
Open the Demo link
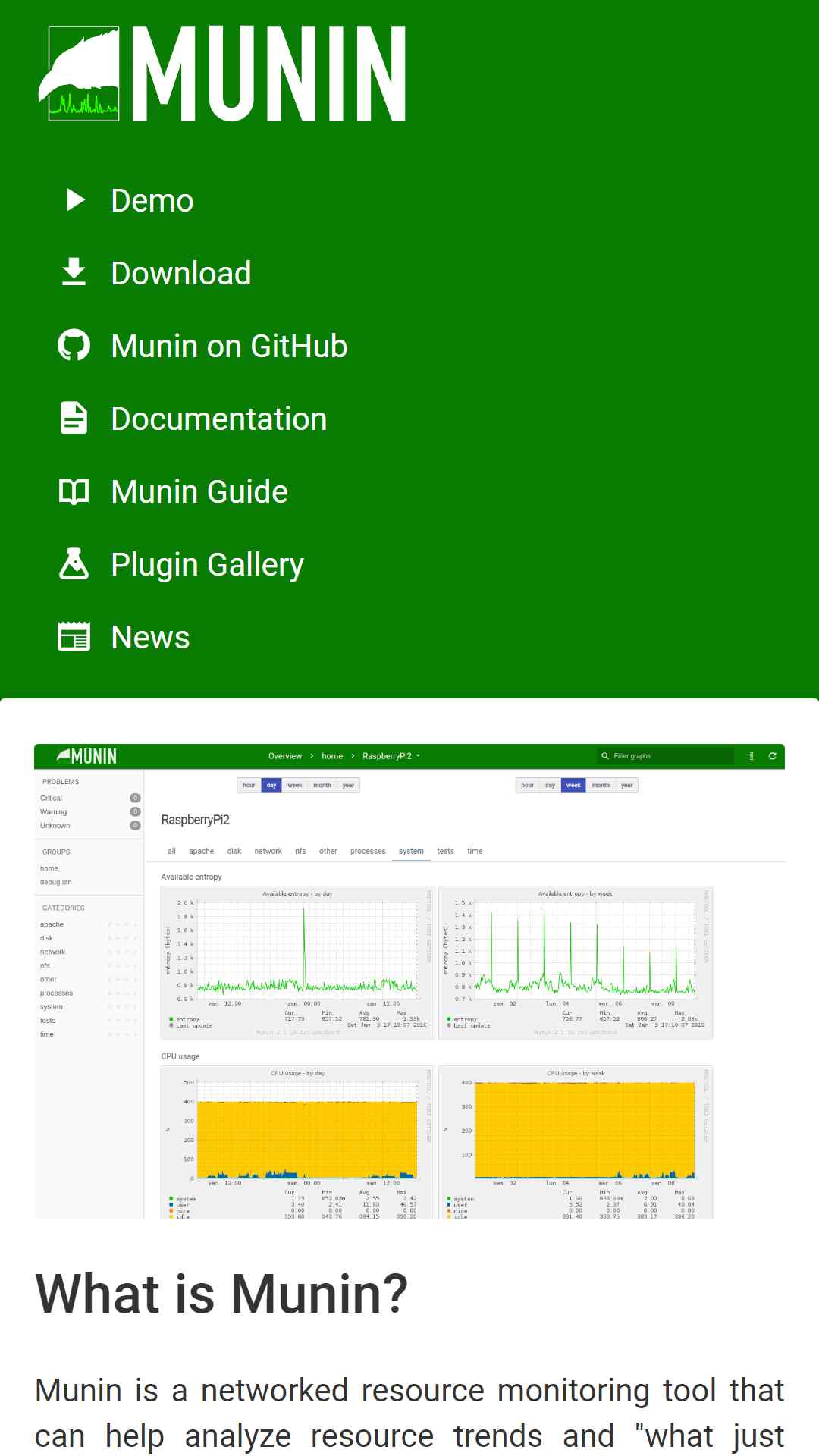pos(152,201)
